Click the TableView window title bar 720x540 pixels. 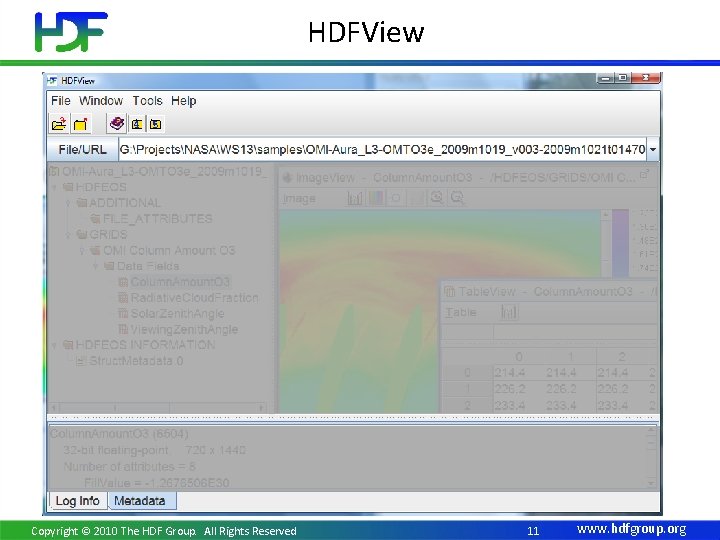click(x=549, y=292)
